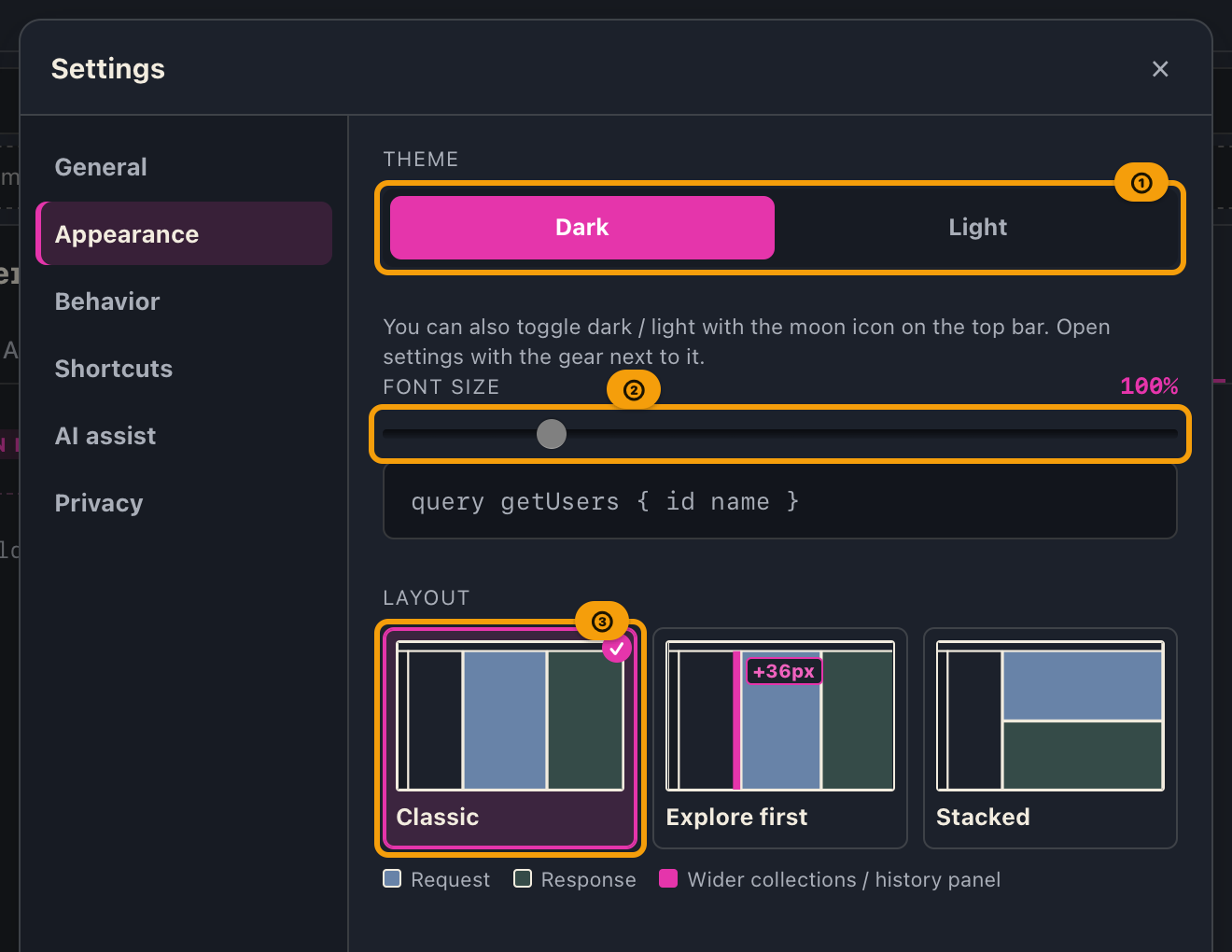Click the font size slider handle

(x=552, y=434)
